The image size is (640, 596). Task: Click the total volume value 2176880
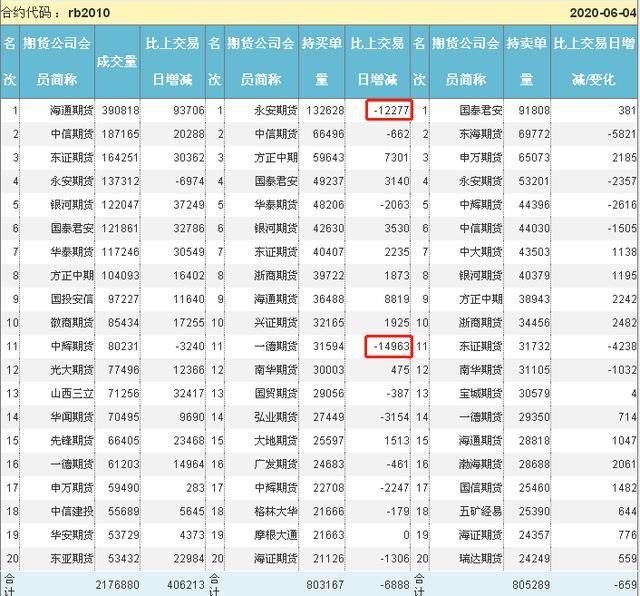[x=117, y=582]
